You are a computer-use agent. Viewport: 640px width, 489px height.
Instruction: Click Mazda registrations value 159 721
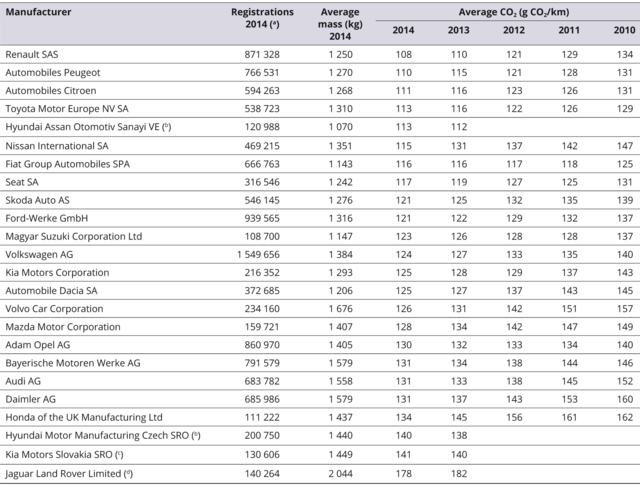point(262,327)
